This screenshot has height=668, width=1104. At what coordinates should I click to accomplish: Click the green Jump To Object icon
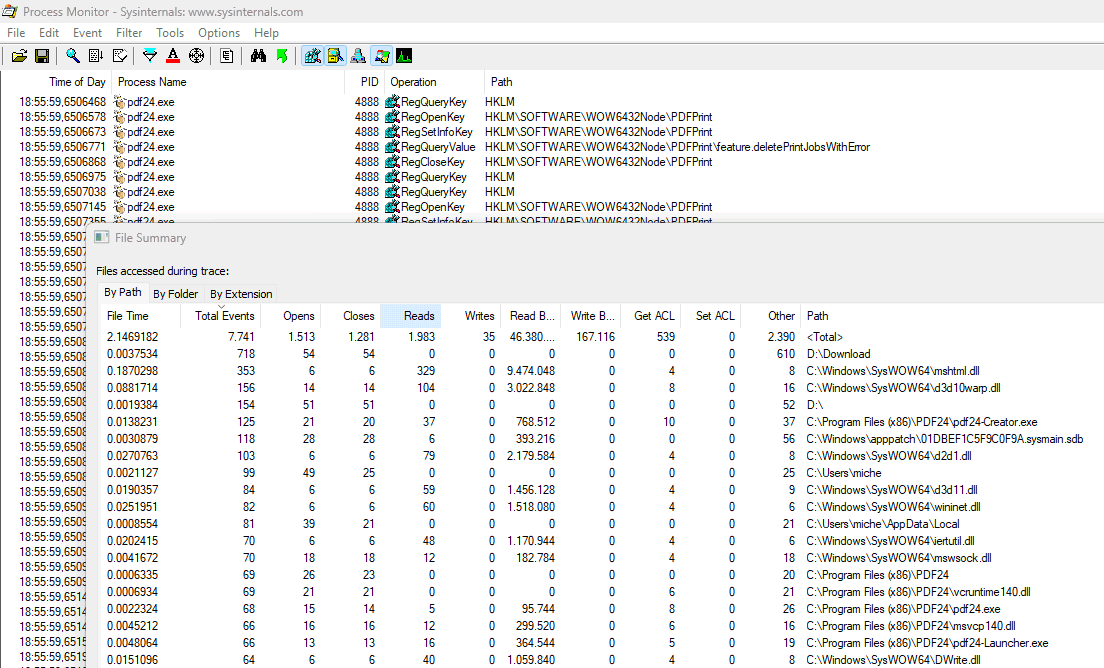coord(282,56)
